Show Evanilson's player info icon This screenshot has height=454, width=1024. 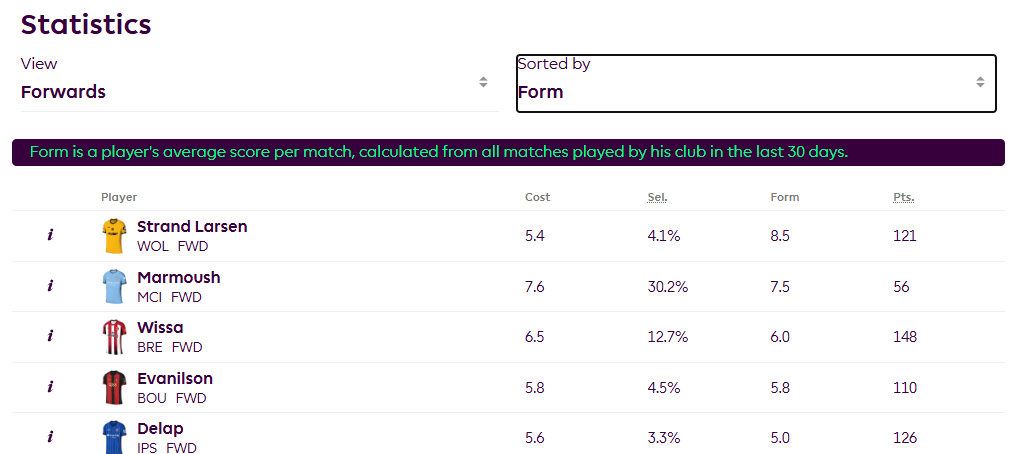pos(50,387)
